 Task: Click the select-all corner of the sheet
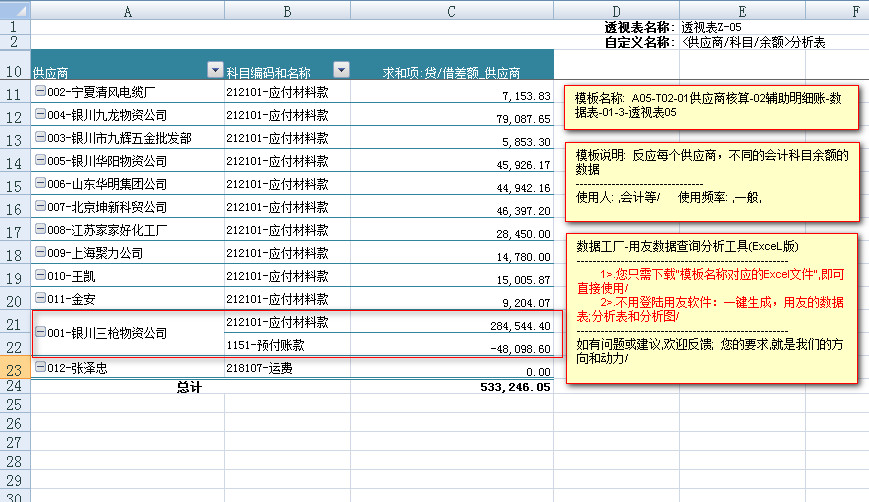pyautogui.click(x=14, y=10)
